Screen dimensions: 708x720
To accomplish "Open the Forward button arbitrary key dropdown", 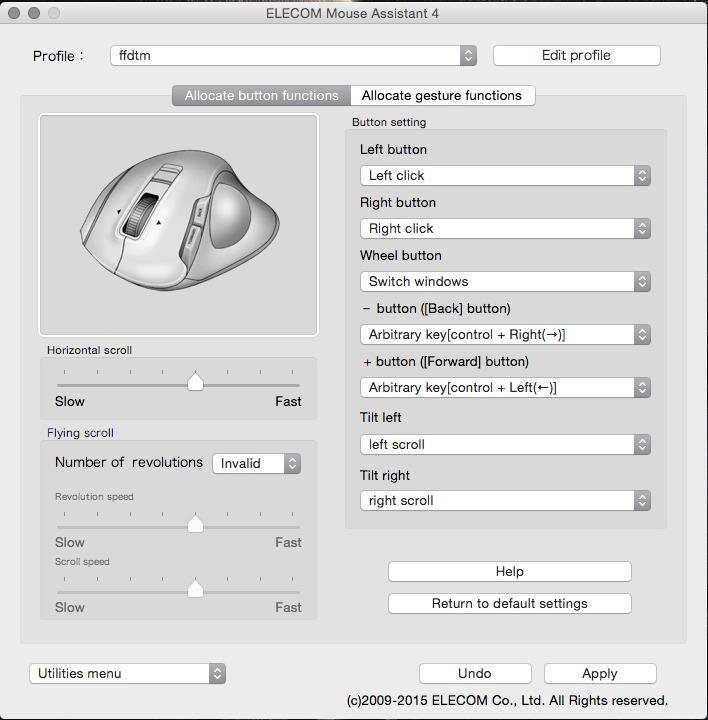I will point(506,388).
